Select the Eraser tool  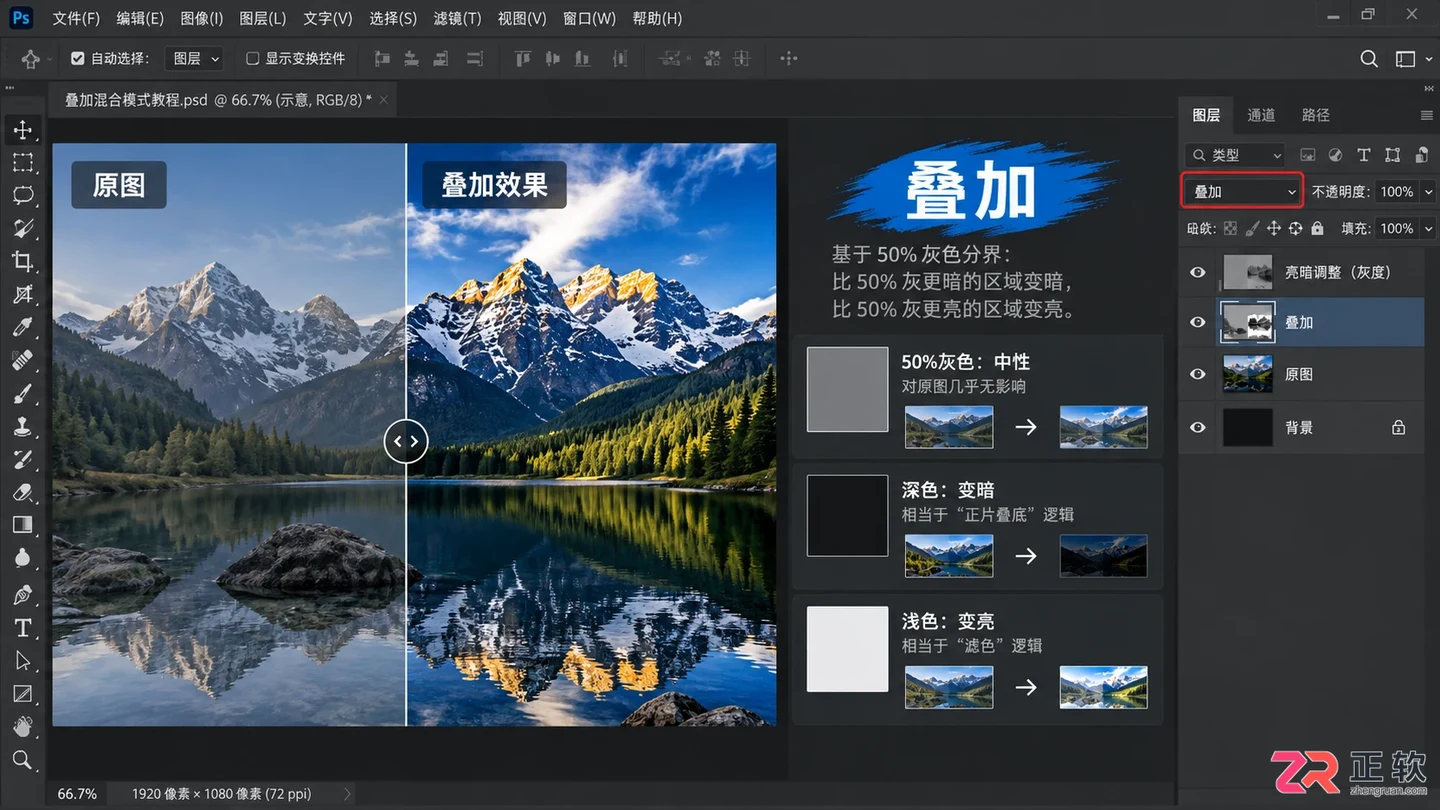tap(22, 493)
